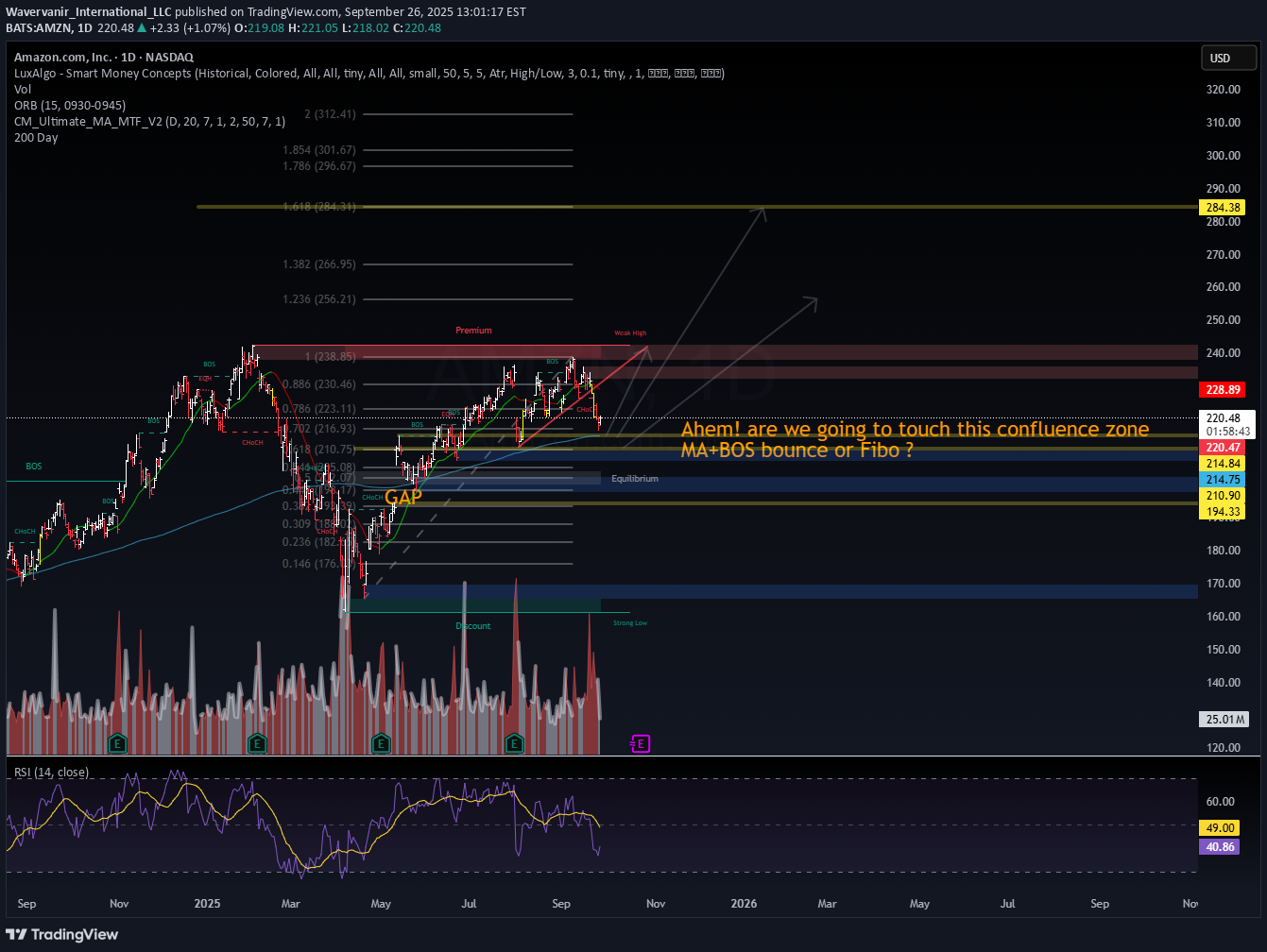This screenshot has width=1267, height=952.
Task: Click the Wavervanir_International_LLC publisher line
Action: coord(265,11)
